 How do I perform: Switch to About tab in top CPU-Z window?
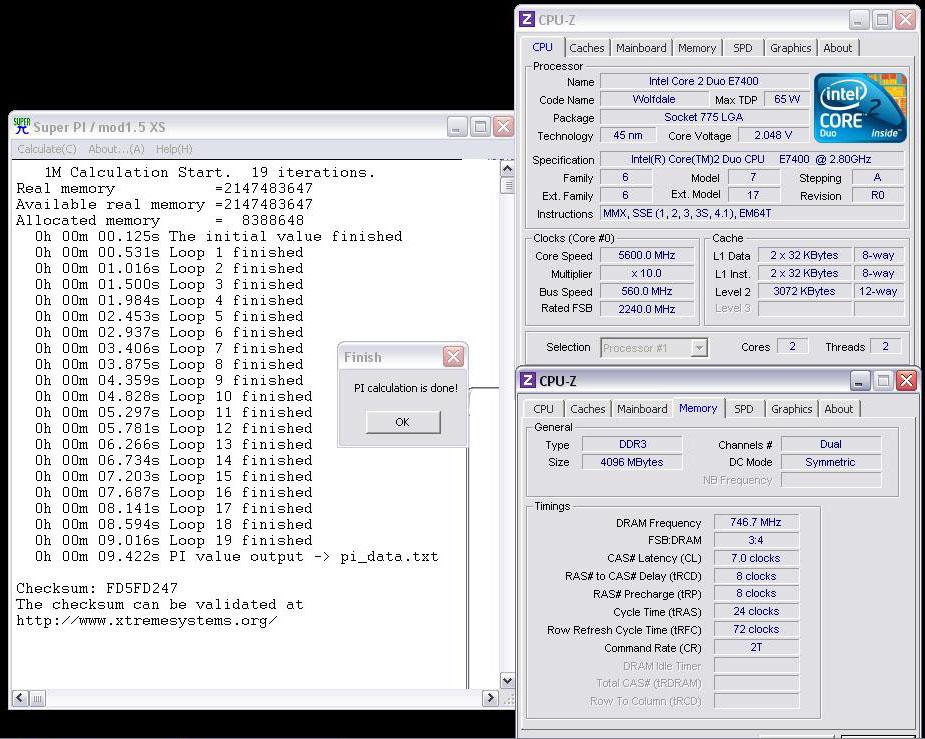(838, 48)
